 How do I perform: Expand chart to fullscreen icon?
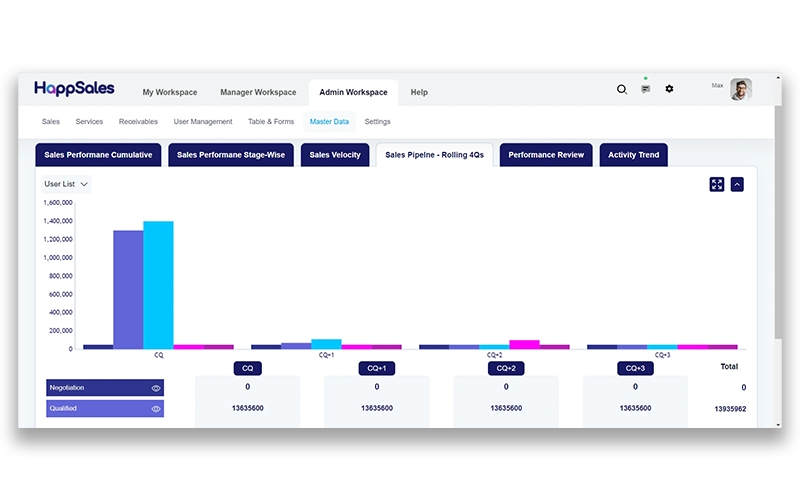click(x=717, y=184)
